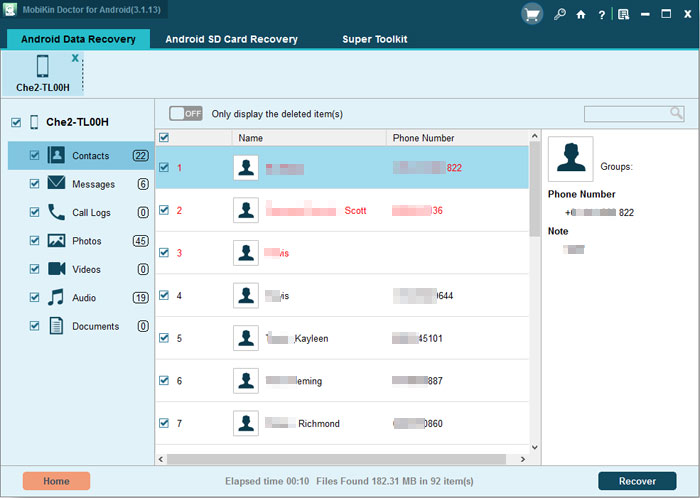Sort by Phone Number column header
Image resolution: width=700 pixels, height=498 pixels.
pyautogui.click(x=458, y=138)
